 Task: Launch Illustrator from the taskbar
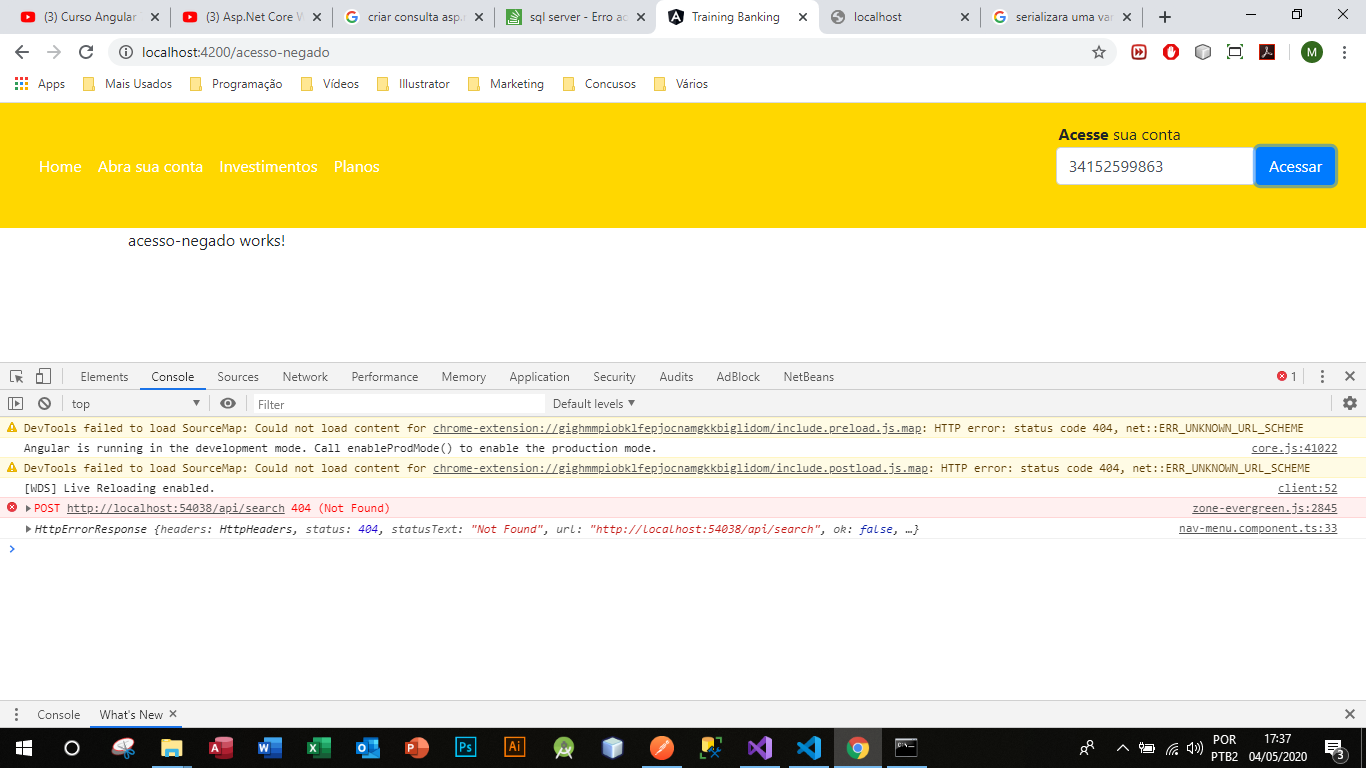tap(515, 748)
